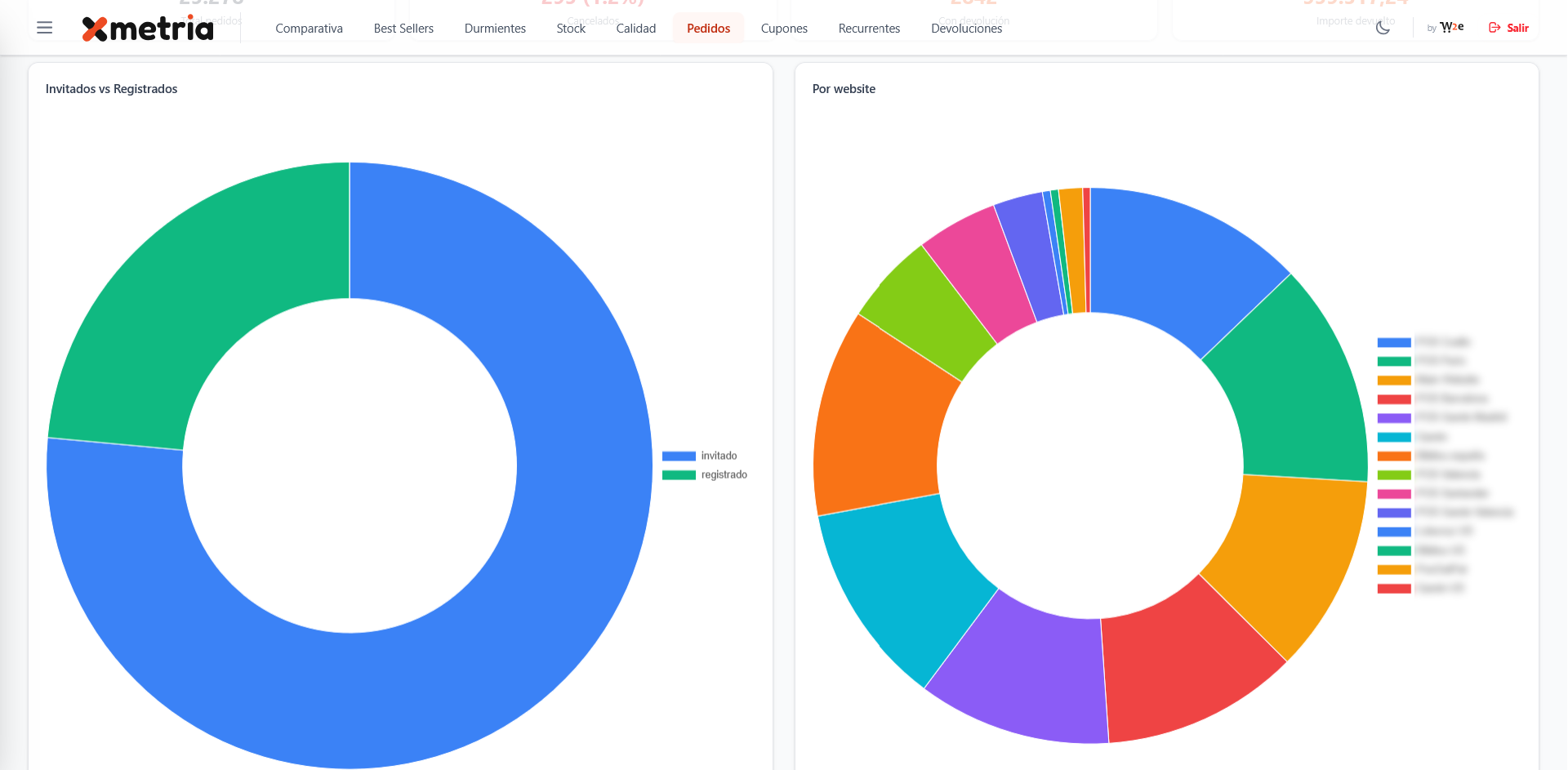Click the active Pedidos tab
This screenshot has width=1568, height=770.
[708, 29]
